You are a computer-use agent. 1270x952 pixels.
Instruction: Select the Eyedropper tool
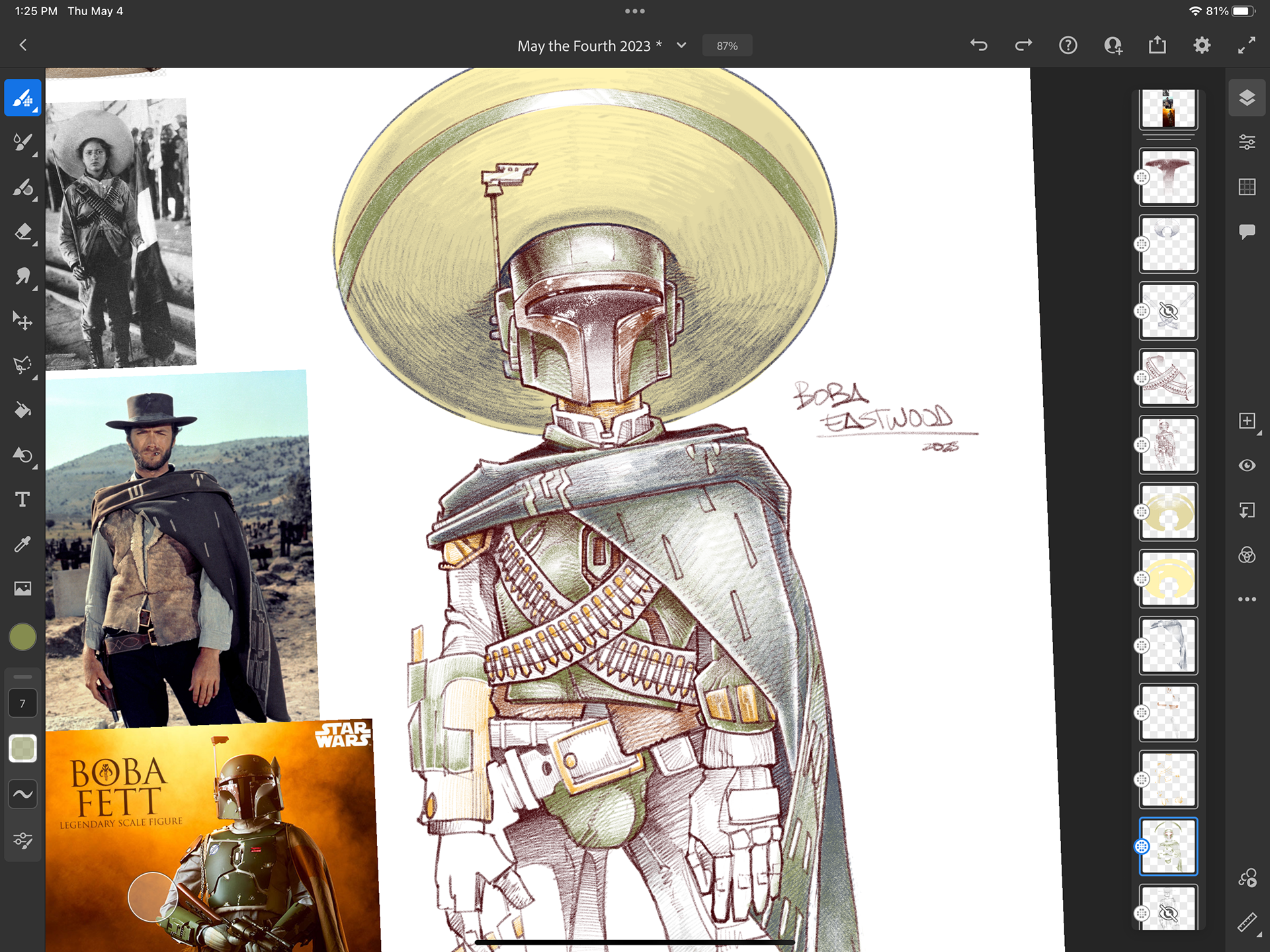pyautogui.click(x=23, y=544)
